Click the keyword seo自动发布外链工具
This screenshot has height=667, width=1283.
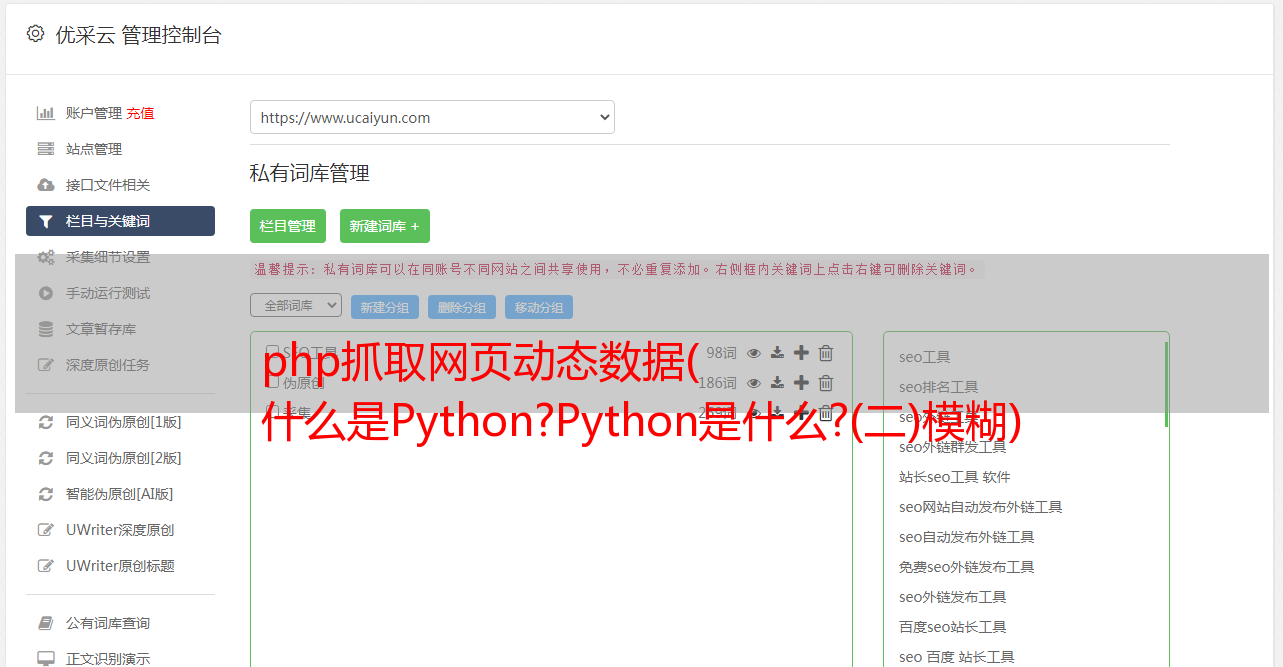(967, 537)
